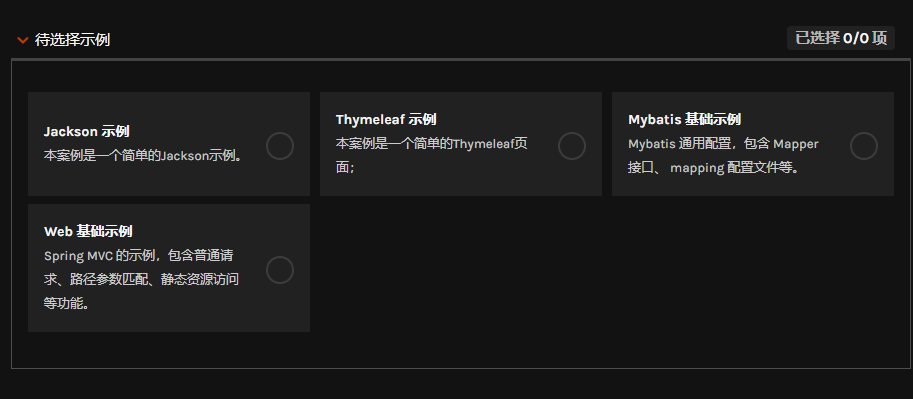
Task: Select the Mybatis 基础示例 radio circle
Action: pyautogui.click(x=864, y=146)
